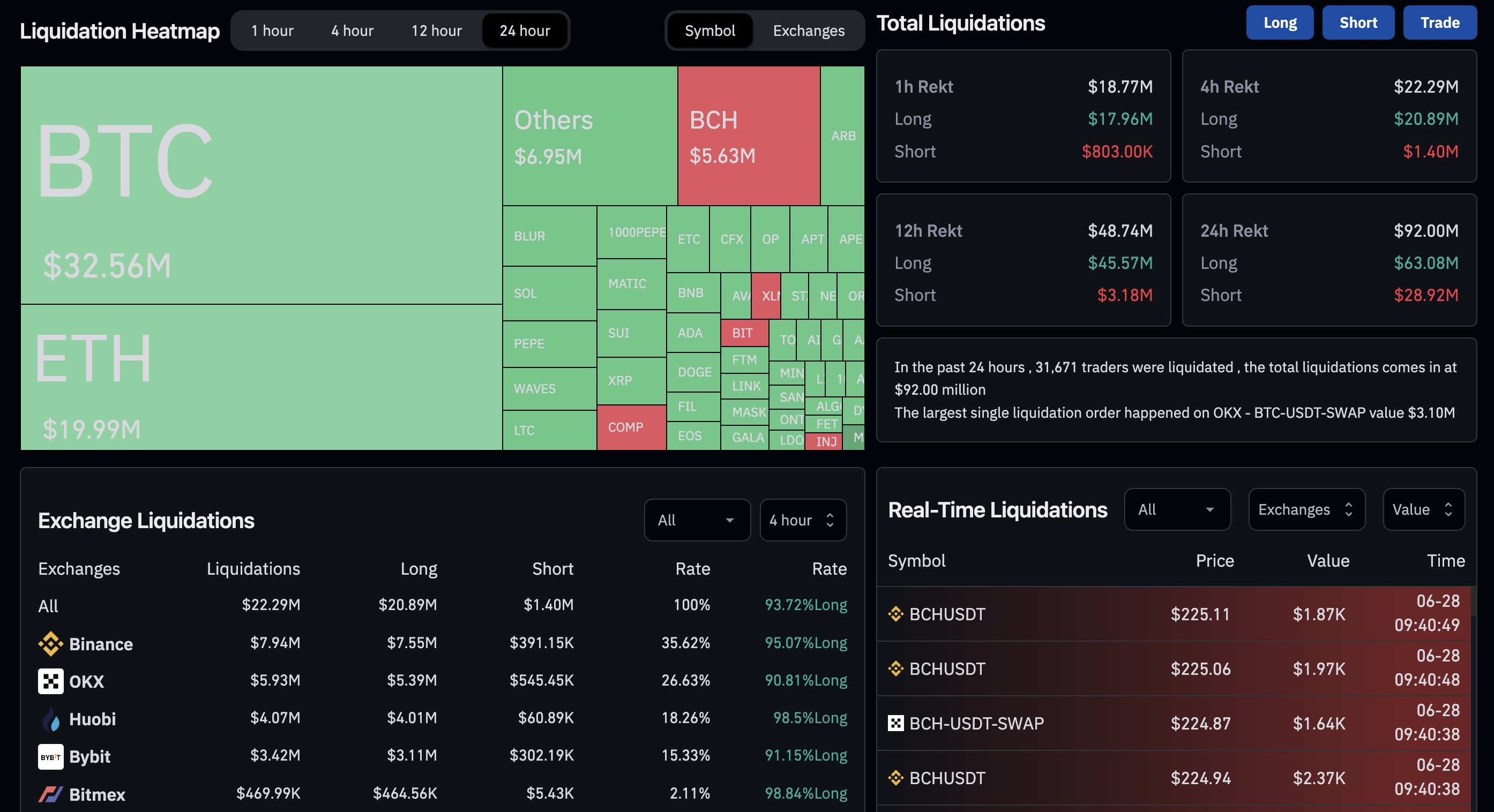Select the Symbol heatmap view
The height and width of the screenshot is (812, 1494).
point(709,31)
